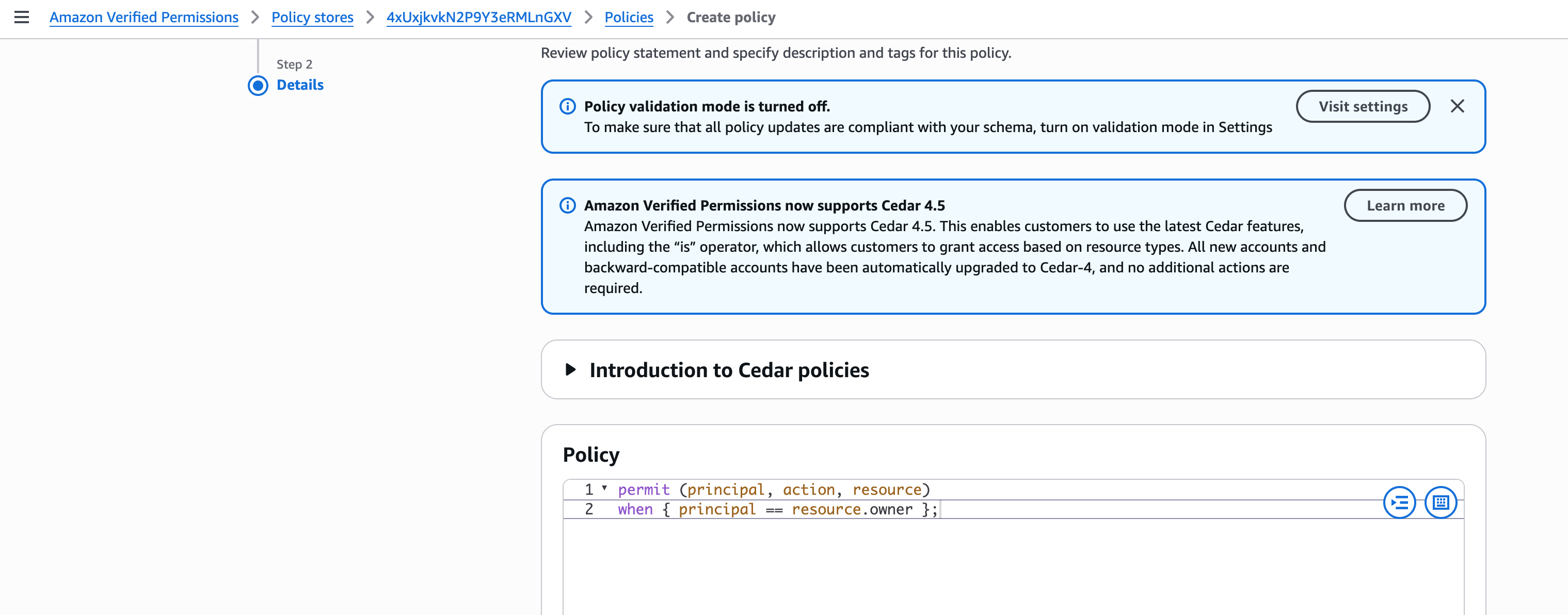Click line number 2 in editor gutter
1568x615 pixels.
(588, 510)
